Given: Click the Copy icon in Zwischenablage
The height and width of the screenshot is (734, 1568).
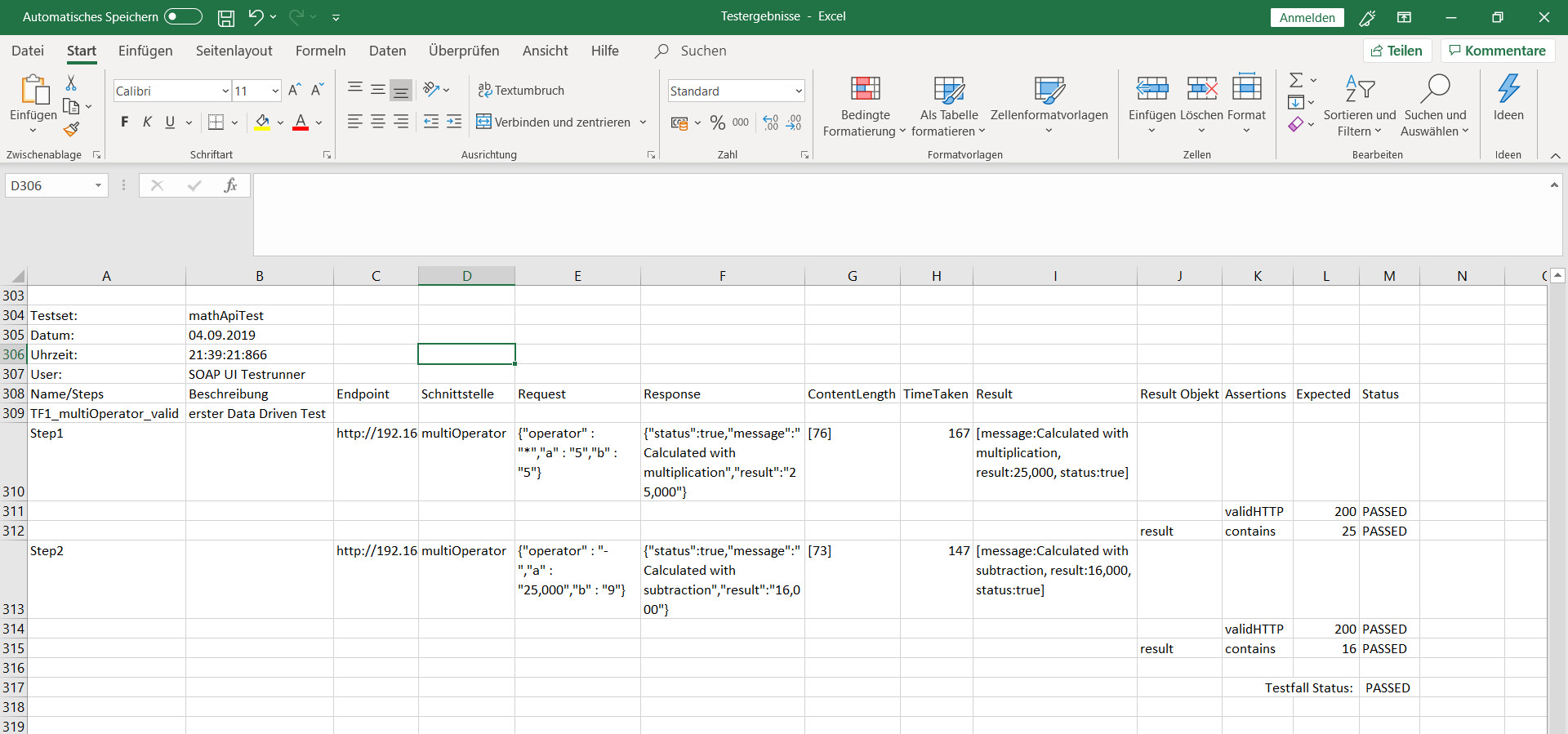Looking at the screenshot, I should [71, 106].
